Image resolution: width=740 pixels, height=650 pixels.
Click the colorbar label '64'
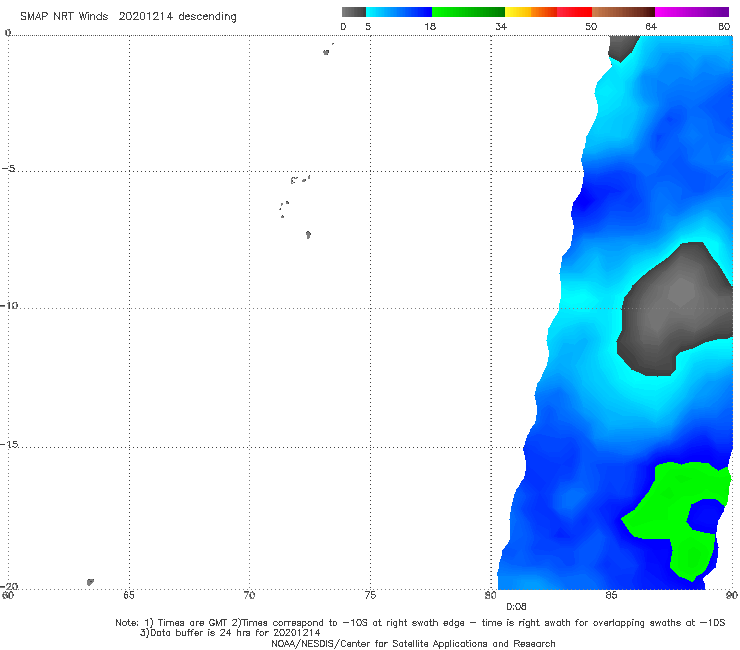point(651,27)
